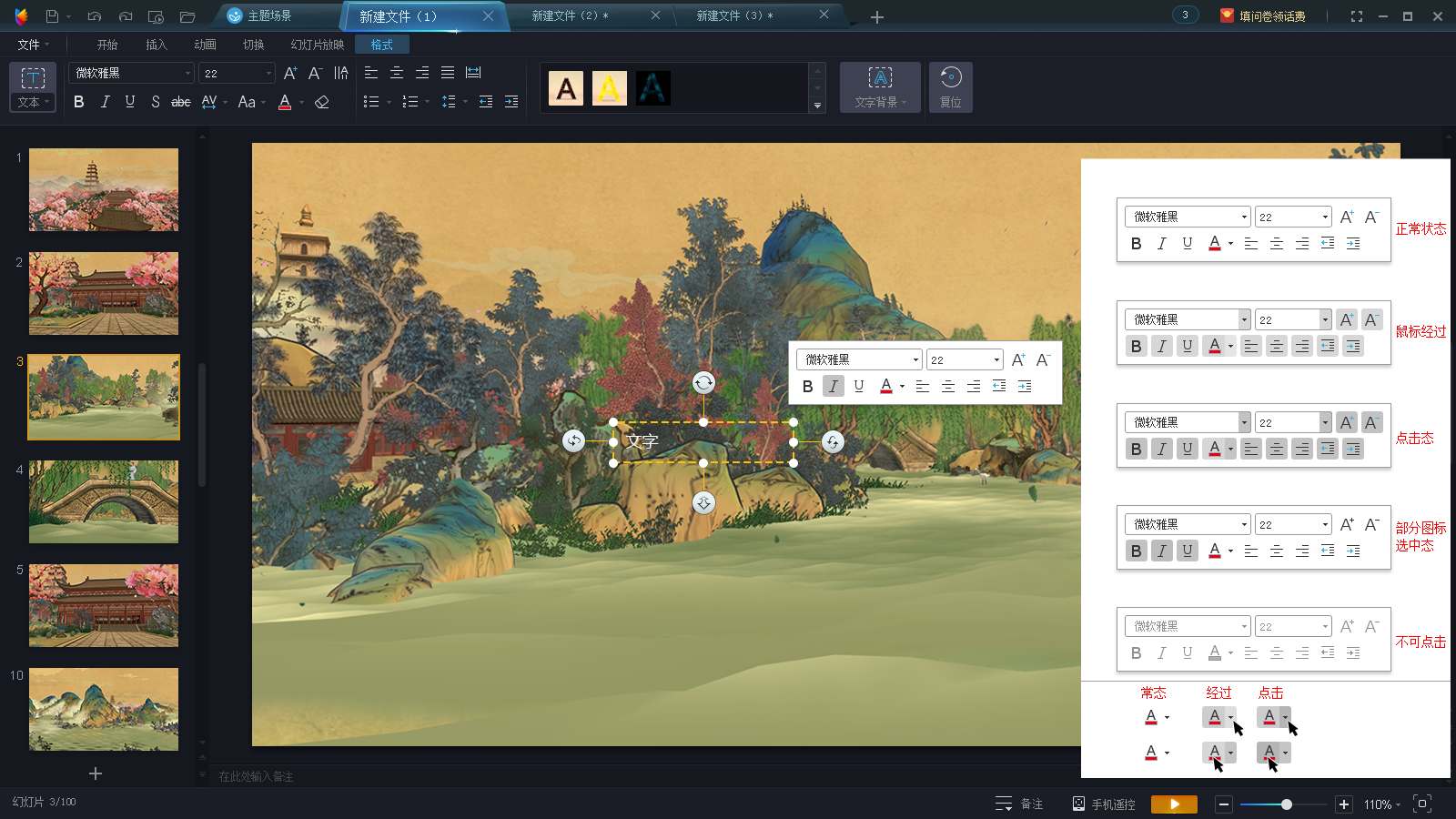This screenshot has width=1456, height=819.
Task: Undo the last action
Action: (x=95, y=16)
